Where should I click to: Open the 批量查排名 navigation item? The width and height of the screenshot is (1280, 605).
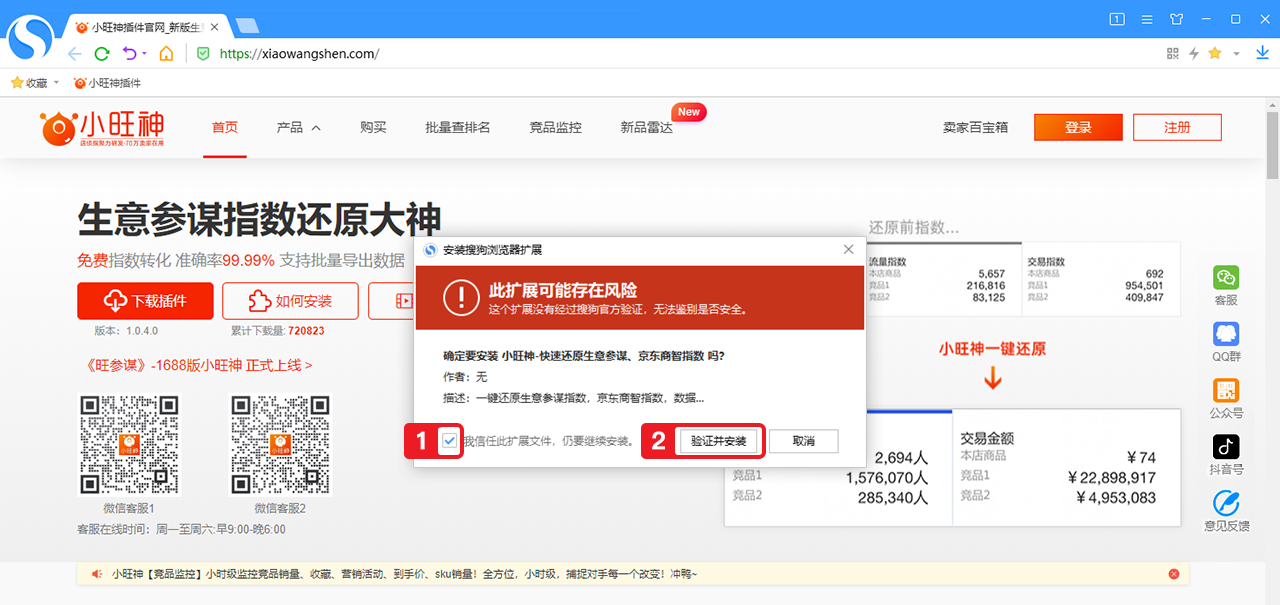tap(458, 128)
